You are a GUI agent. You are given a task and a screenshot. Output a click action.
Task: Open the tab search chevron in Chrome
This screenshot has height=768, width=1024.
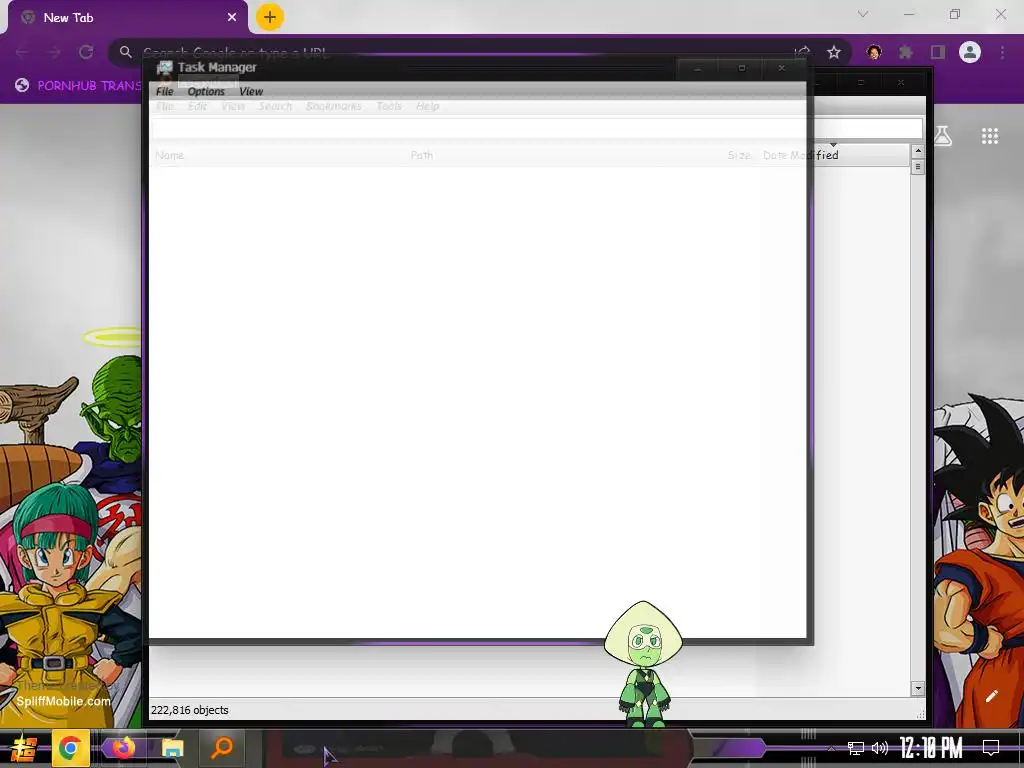point(863,14)
